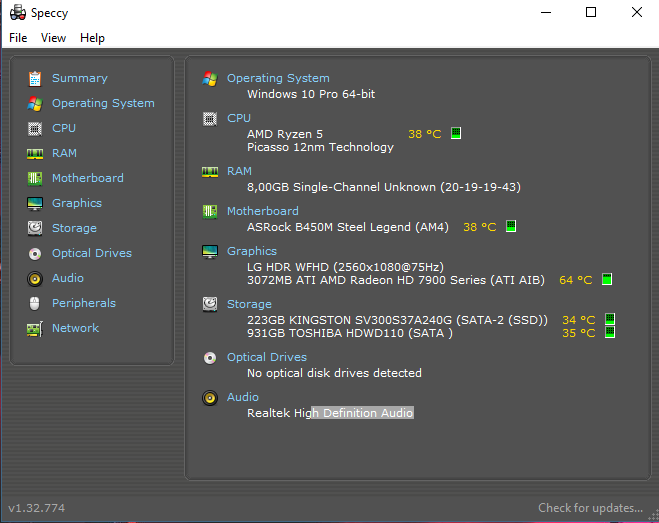Click the Optical Drives heading link in summary
This screenshot has height=523, width=659.
267,357
